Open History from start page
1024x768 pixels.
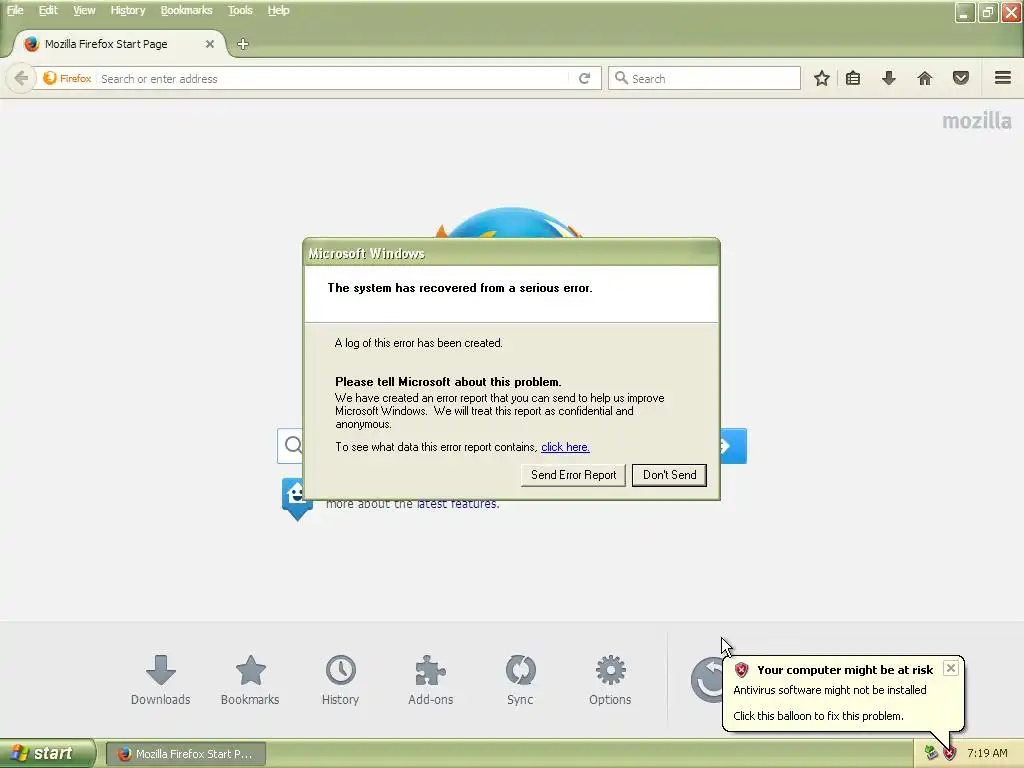[340, 680]
